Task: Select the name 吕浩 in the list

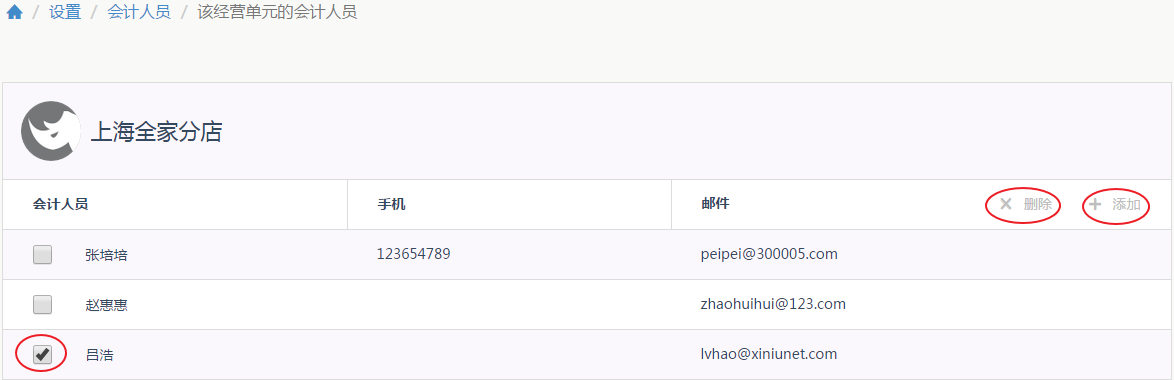Action: tap(100, 355)
